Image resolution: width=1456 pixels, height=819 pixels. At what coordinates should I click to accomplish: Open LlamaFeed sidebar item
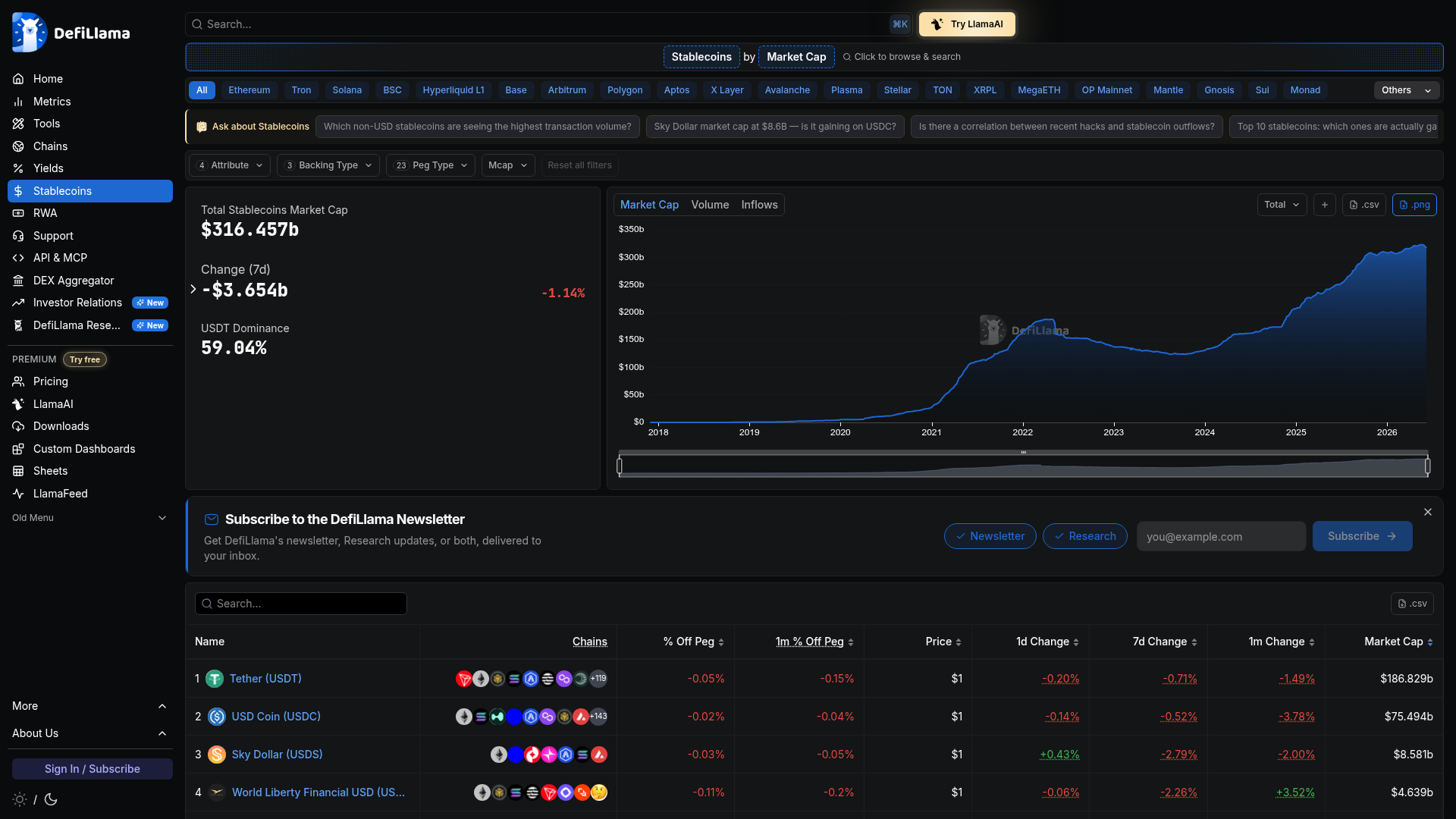point(90,494)
